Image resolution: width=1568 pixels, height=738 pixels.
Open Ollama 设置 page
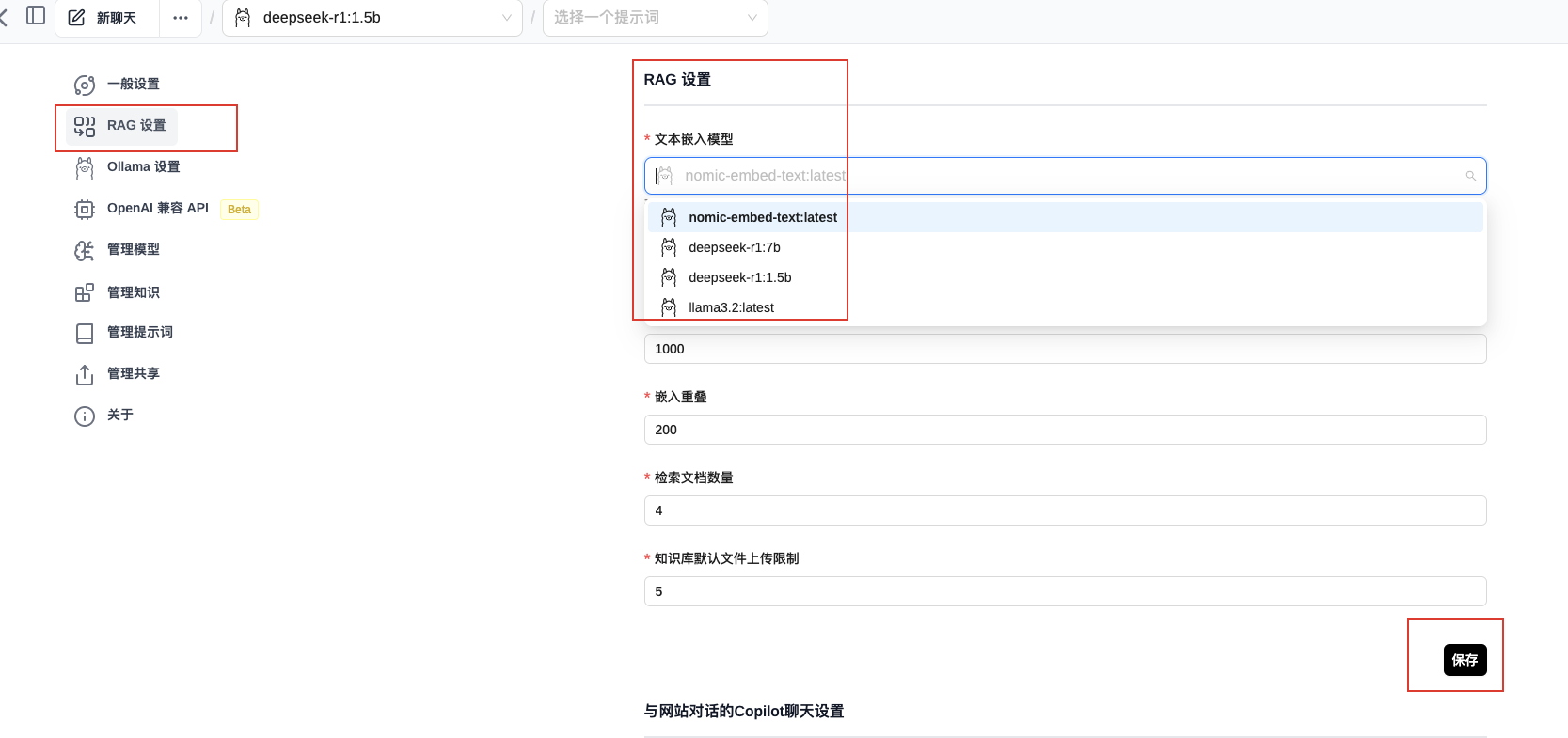(x=143, y=166)
